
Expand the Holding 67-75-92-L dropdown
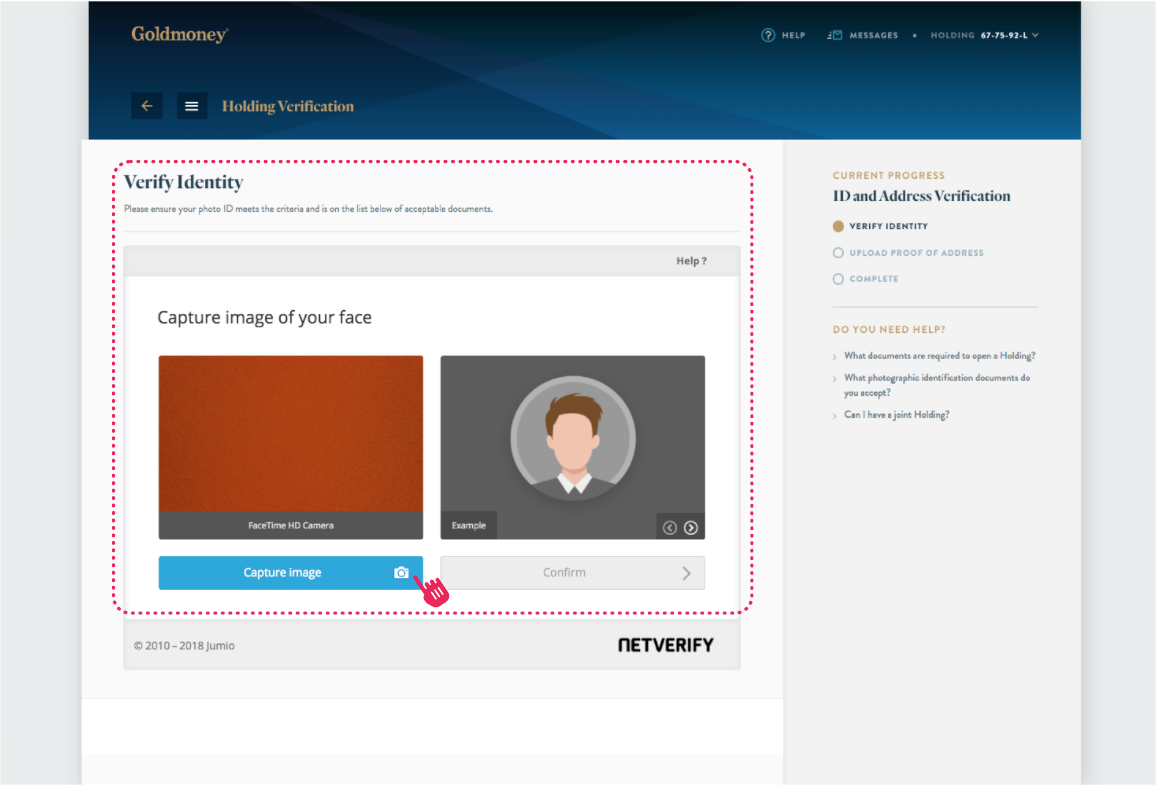pyautogui.click(x=984, y=35)
